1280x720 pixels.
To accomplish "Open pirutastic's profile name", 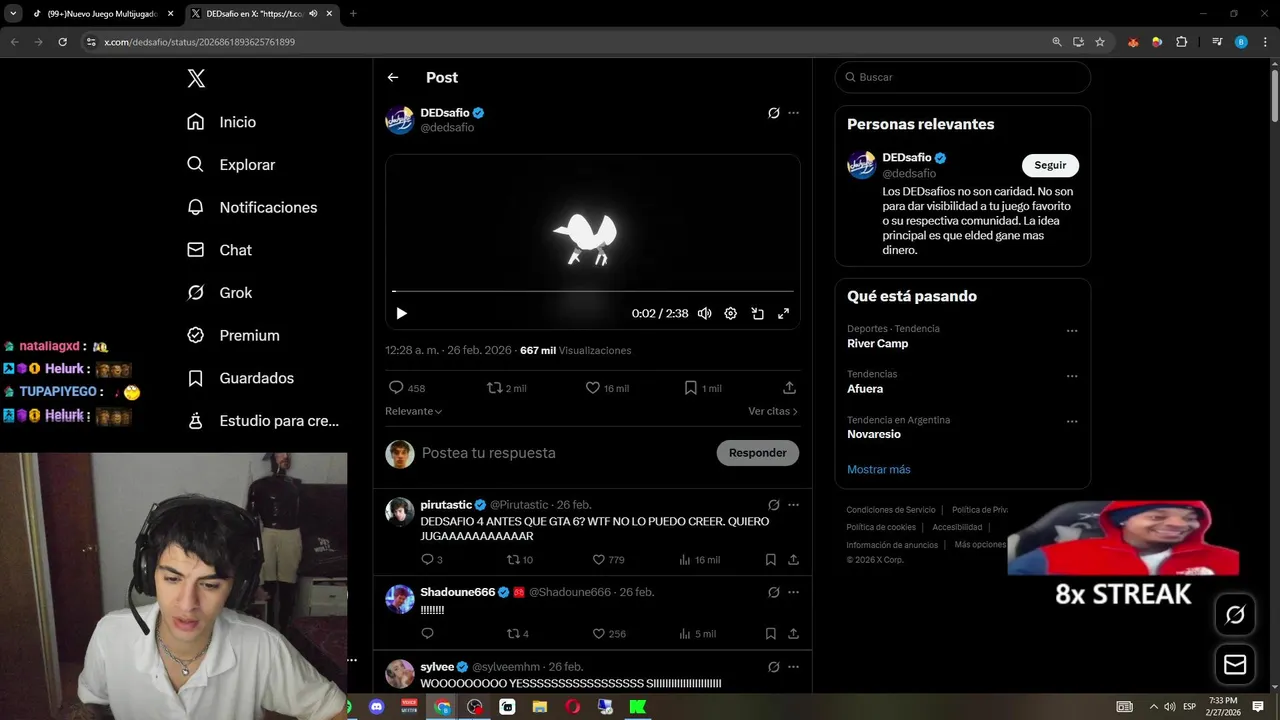I will [x=446, y=505].
